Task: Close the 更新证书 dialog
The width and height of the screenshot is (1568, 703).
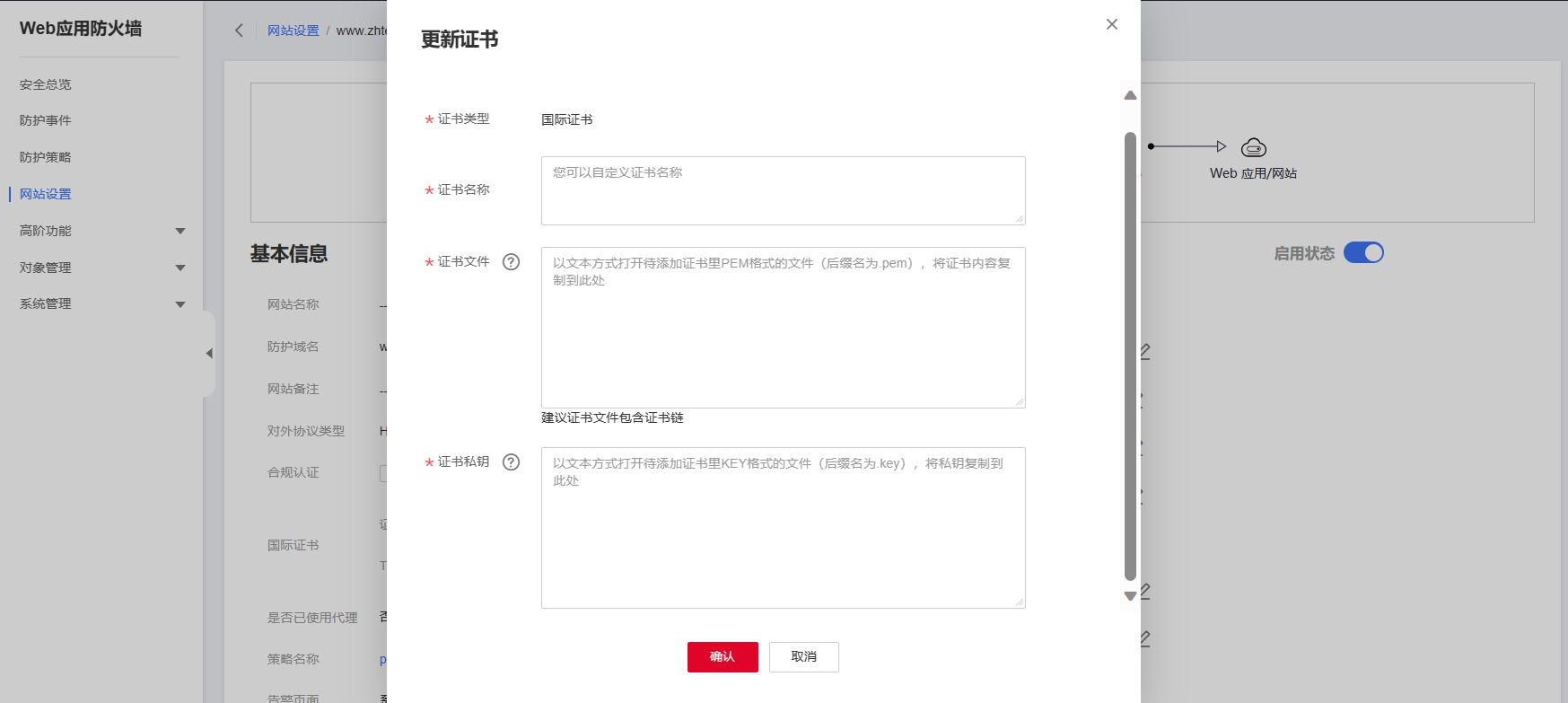Action: 1112,24
